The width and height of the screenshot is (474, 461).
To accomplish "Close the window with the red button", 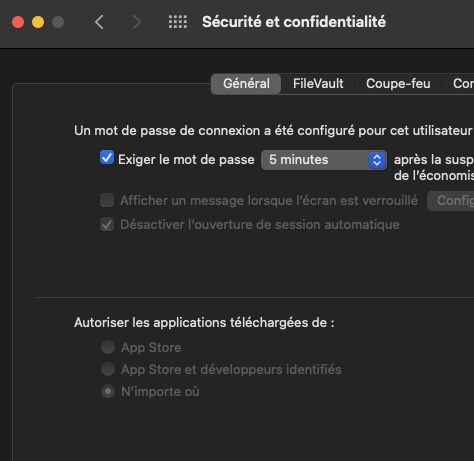I will tap(18, 22).
